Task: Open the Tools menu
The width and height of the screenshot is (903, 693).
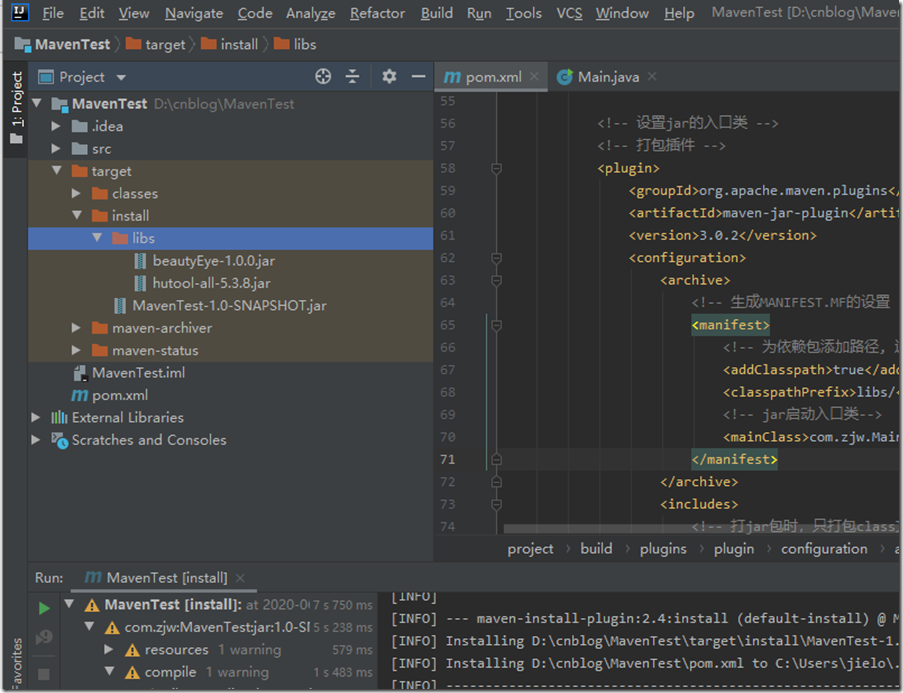Action: [523, 13]
